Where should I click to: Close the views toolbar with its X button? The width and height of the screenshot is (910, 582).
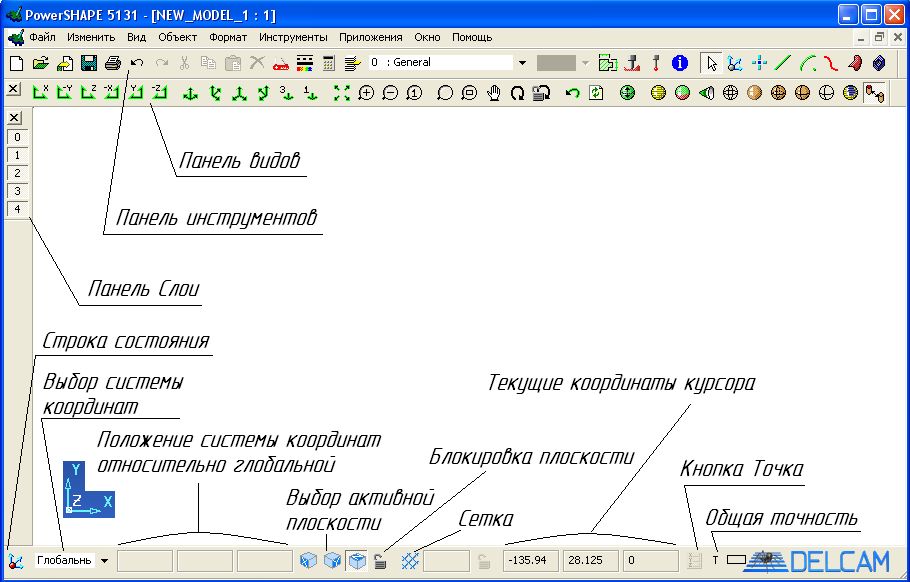pos(14,89)
